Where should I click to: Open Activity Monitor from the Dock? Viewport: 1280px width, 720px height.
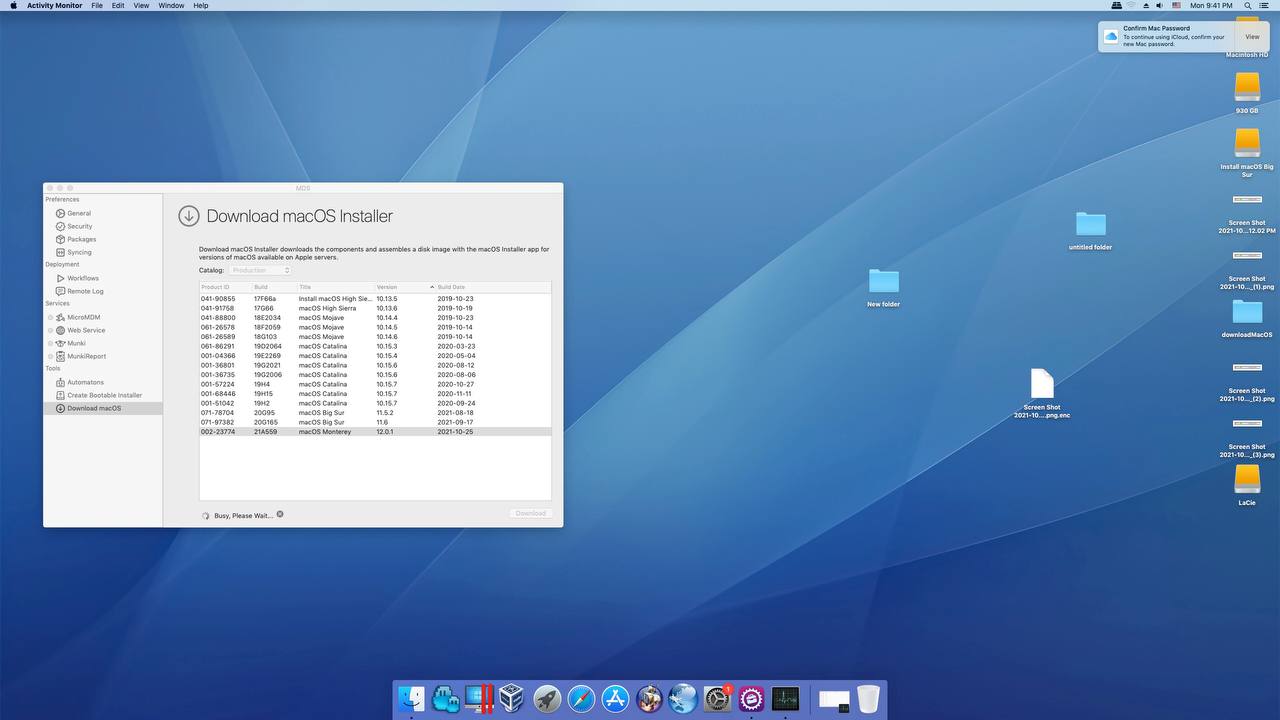point(785,698)
